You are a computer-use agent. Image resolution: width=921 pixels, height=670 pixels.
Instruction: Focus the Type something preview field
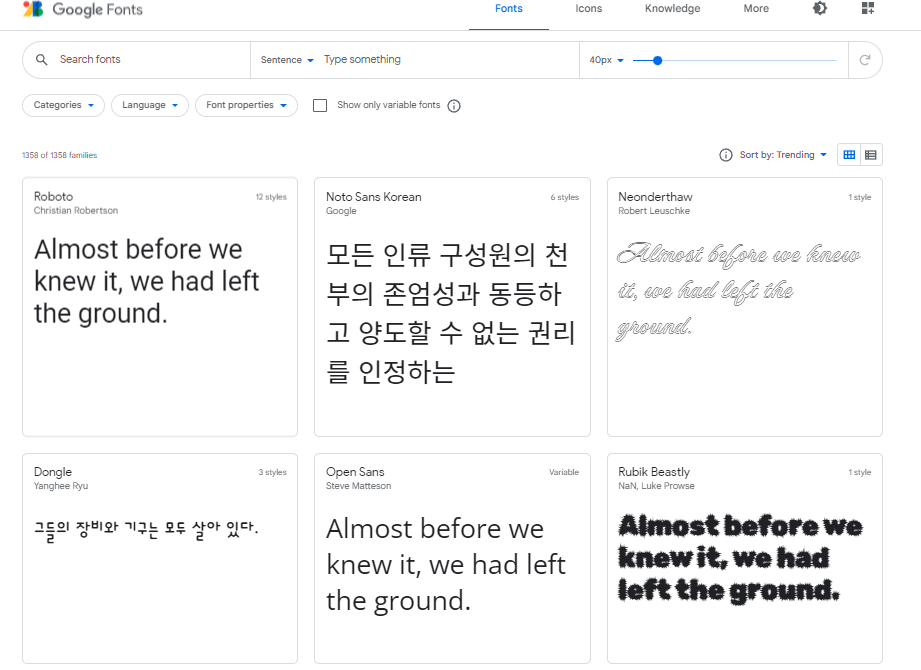(x=448, y=59)
